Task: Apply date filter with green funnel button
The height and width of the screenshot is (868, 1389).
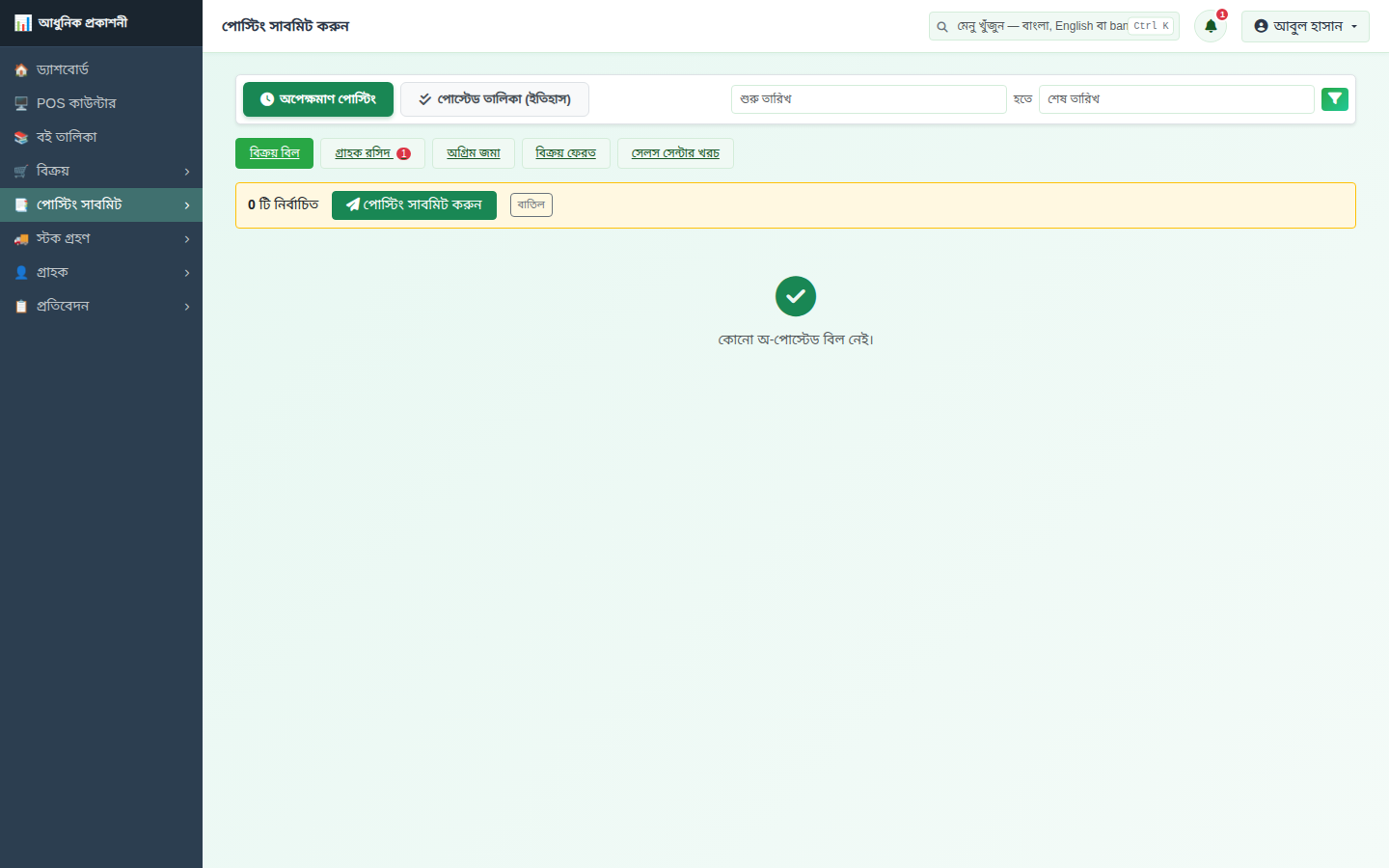Action: (1335, 98)
